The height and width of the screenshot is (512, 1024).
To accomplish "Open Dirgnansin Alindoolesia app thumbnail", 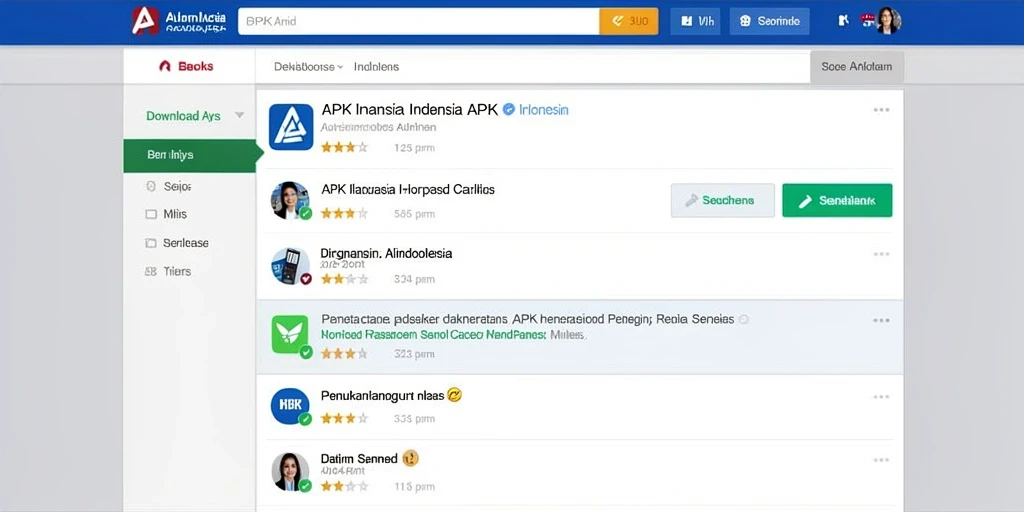I will tap(291, 266).
